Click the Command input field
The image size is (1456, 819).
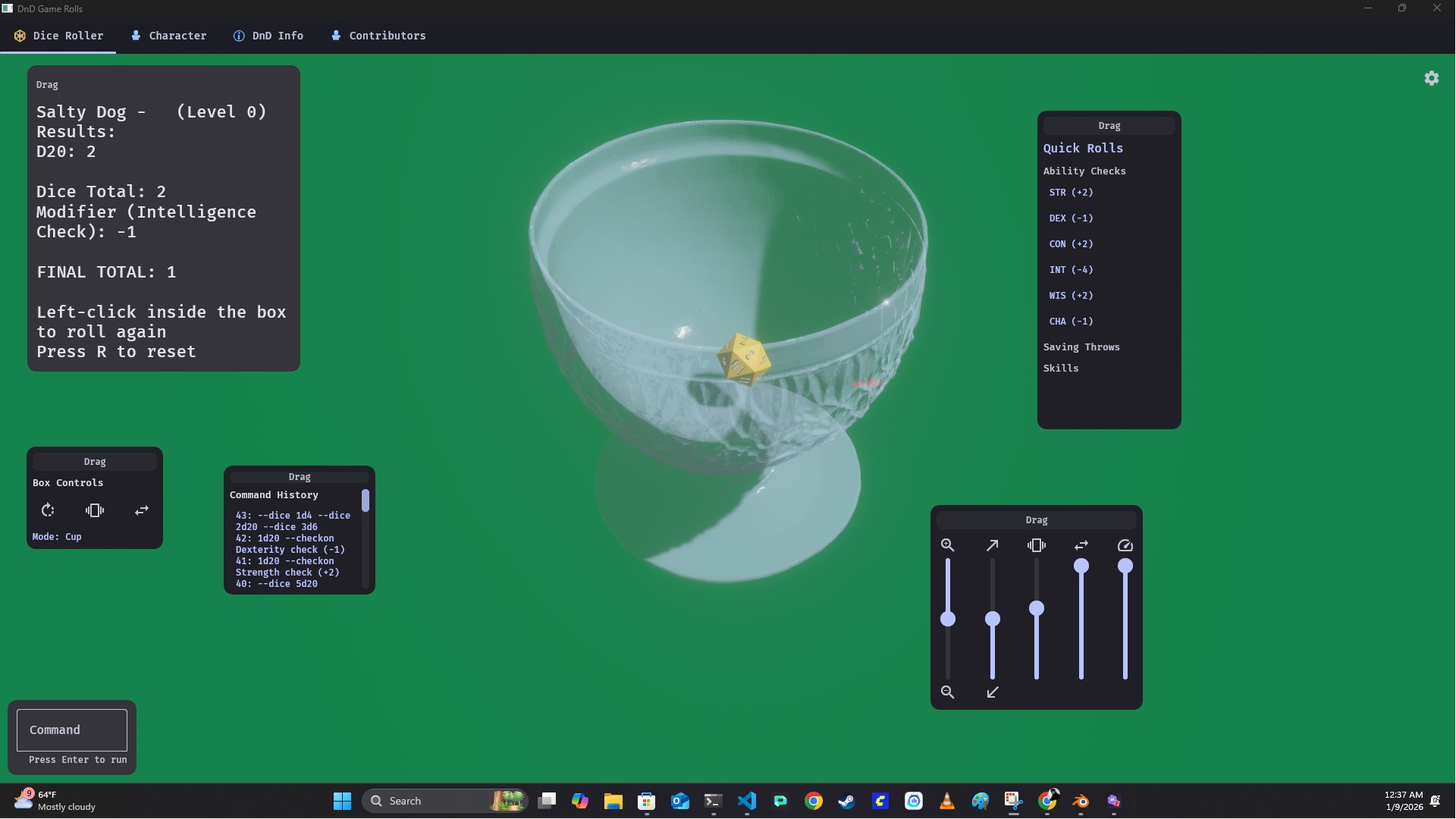click(72, 730)
